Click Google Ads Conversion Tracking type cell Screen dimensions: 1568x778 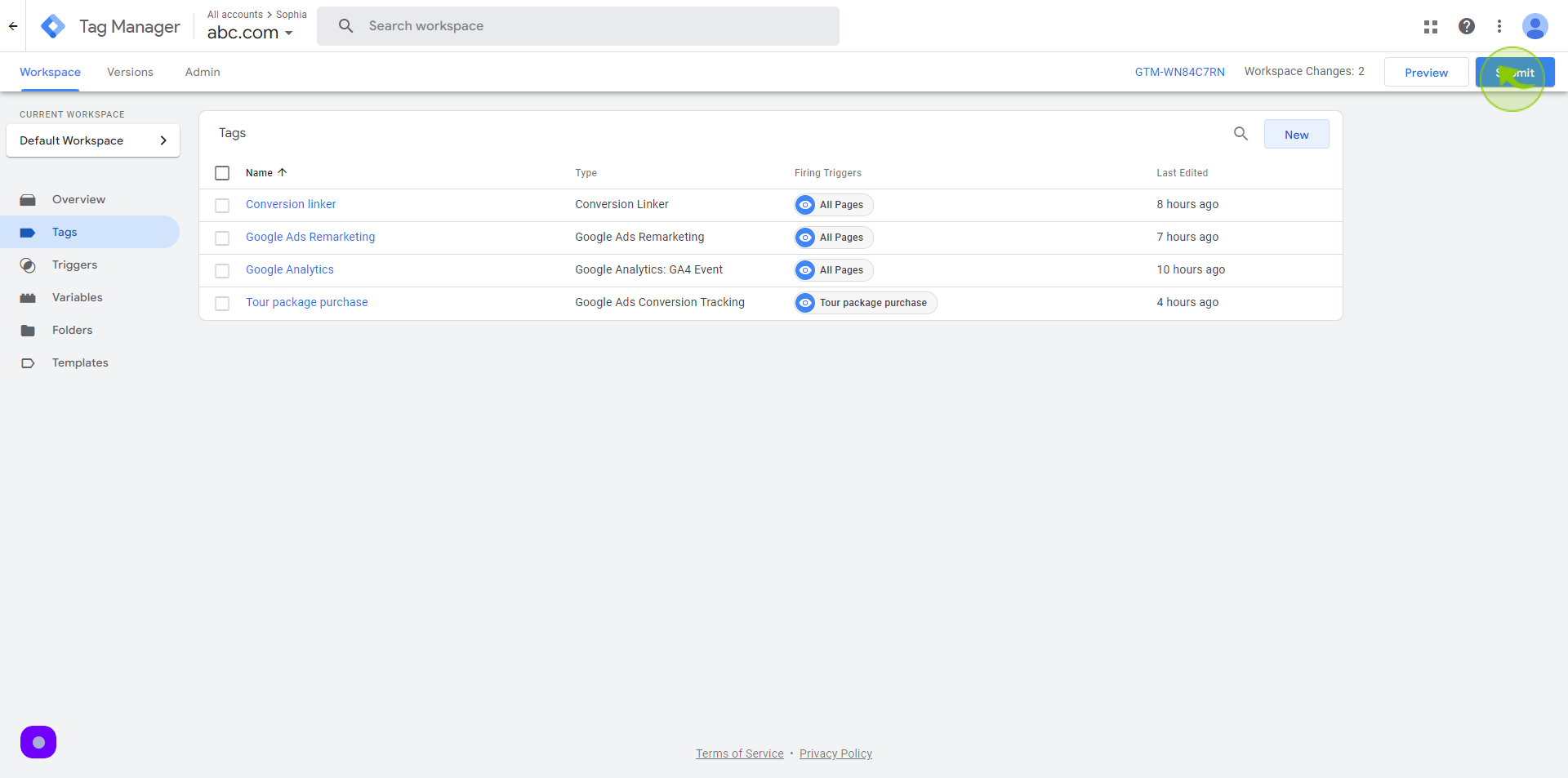coord(660,302)
